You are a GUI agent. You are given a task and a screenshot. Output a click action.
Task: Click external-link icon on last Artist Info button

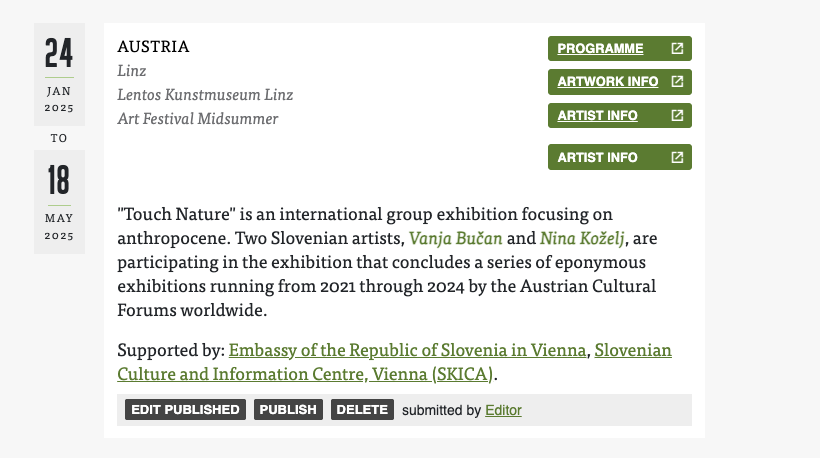[x=677, y=158]
